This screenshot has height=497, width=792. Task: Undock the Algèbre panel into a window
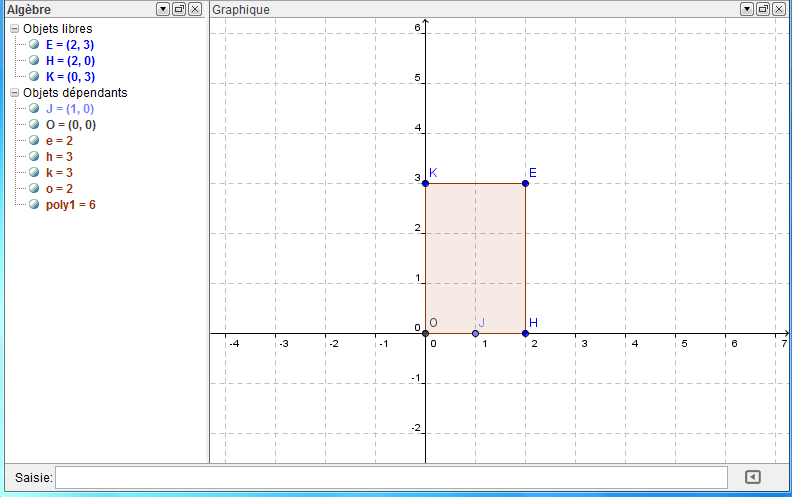click(x=179, y=9)
